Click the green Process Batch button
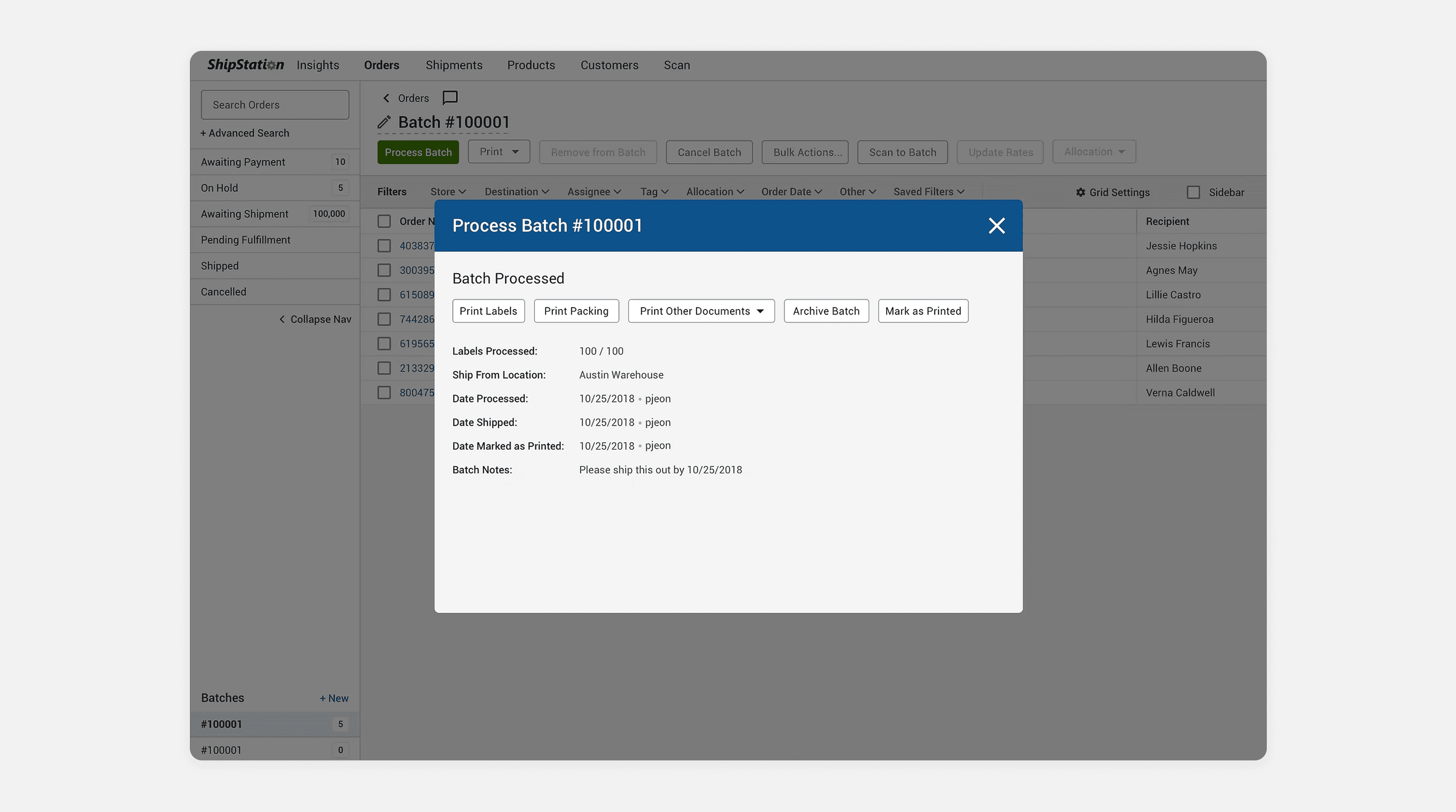Screen dimensions: 1456x812 click(x=418, y=153)
